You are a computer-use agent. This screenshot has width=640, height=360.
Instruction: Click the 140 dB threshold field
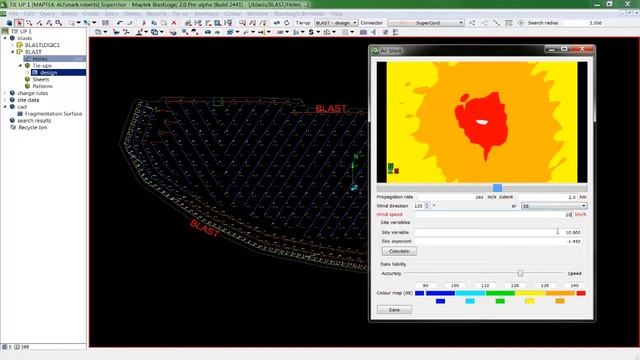(x=575, y=285)
